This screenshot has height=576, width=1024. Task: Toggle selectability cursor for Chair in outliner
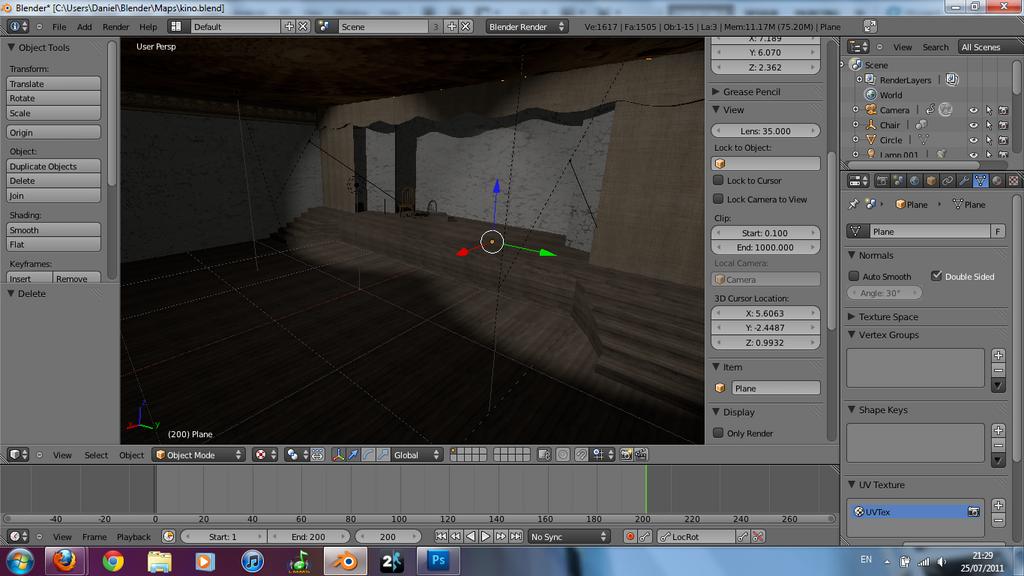coord(989,125)
